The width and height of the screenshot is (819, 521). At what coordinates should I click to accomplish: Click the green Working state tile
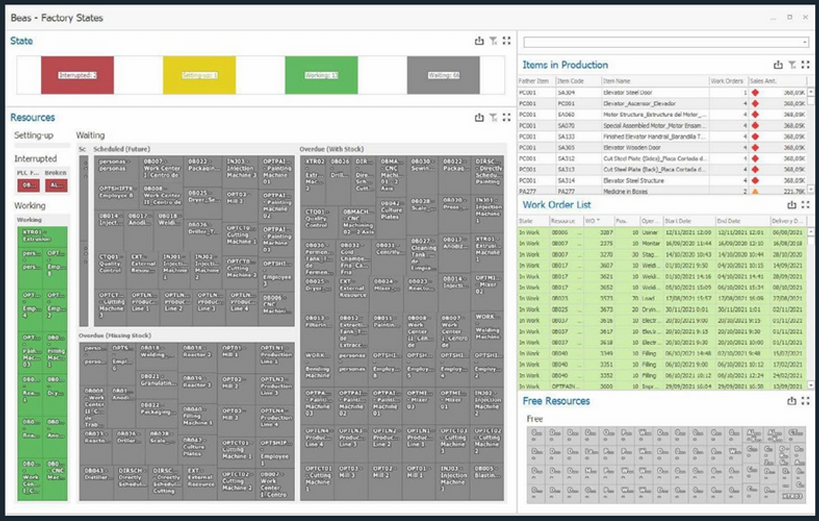(320, 75)
